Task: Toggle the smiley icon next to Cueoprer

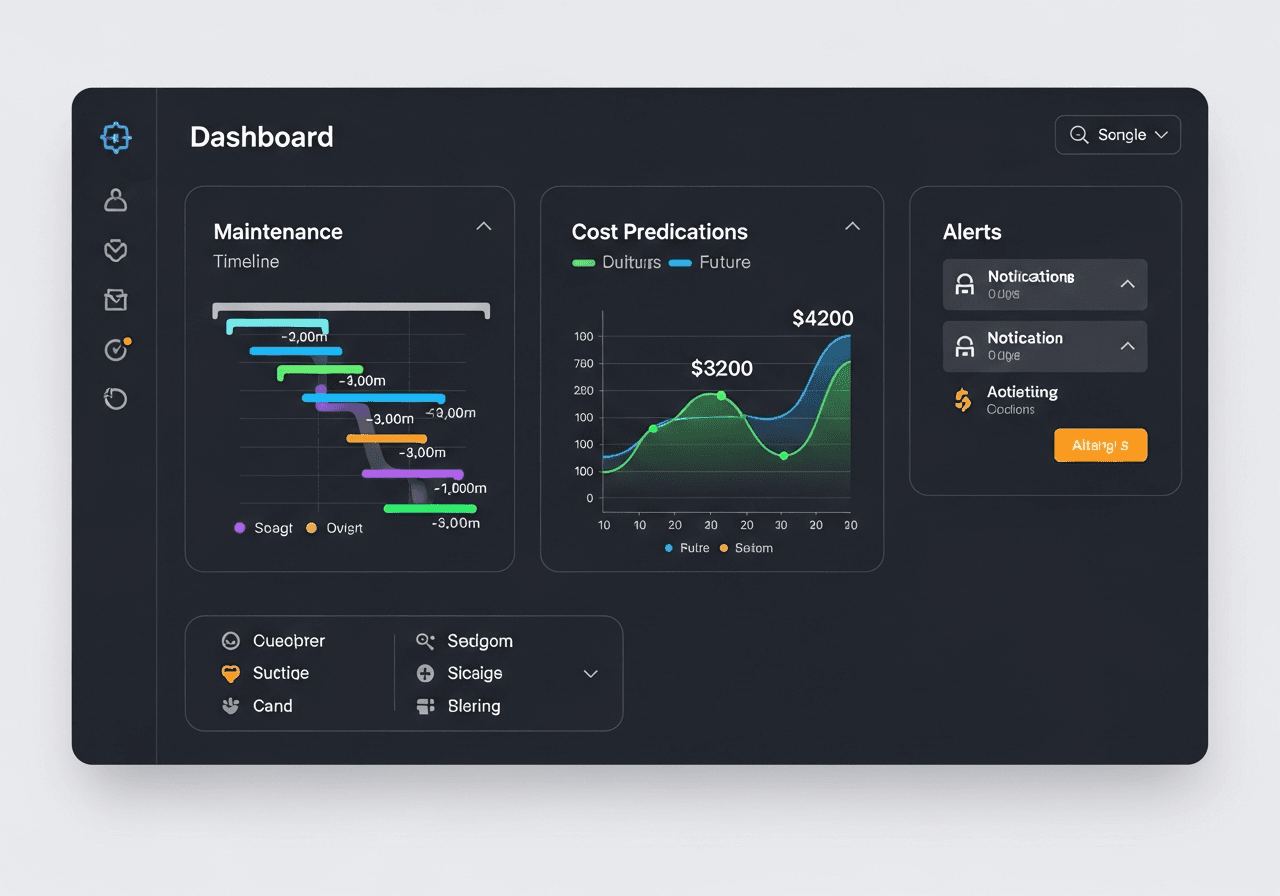Action: coord(231,640)
